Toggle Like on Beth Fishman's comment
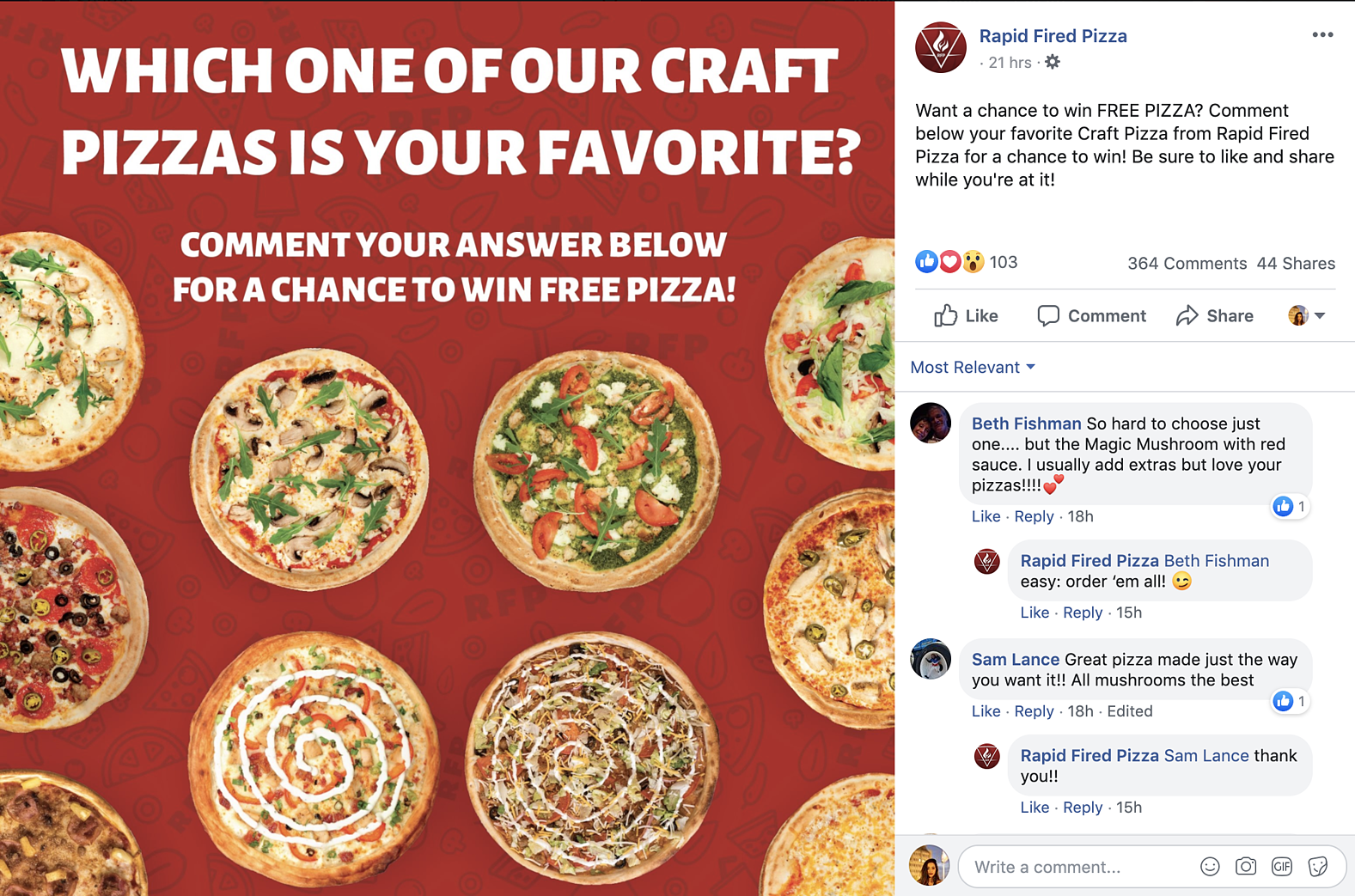1355x896 pixels. [x=986, y=516]
